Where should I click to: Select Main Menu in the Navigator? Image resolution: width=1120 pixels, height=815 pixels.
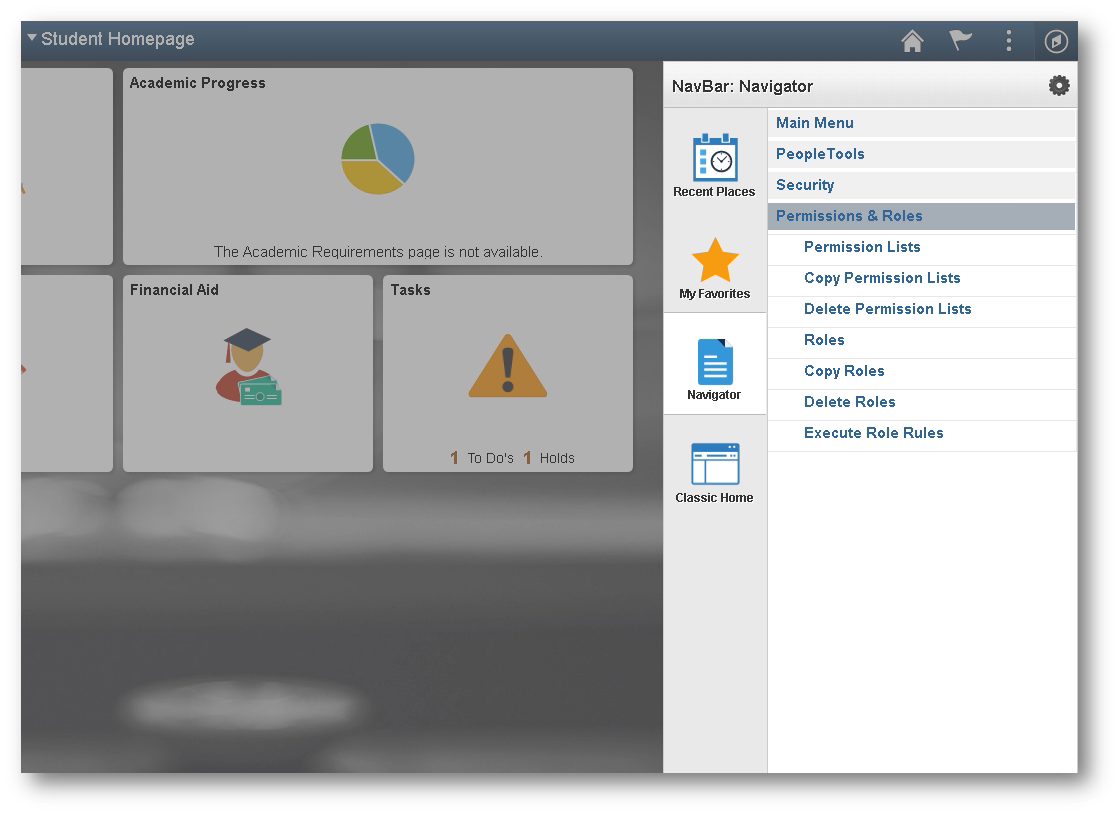(x=814, y=122)
